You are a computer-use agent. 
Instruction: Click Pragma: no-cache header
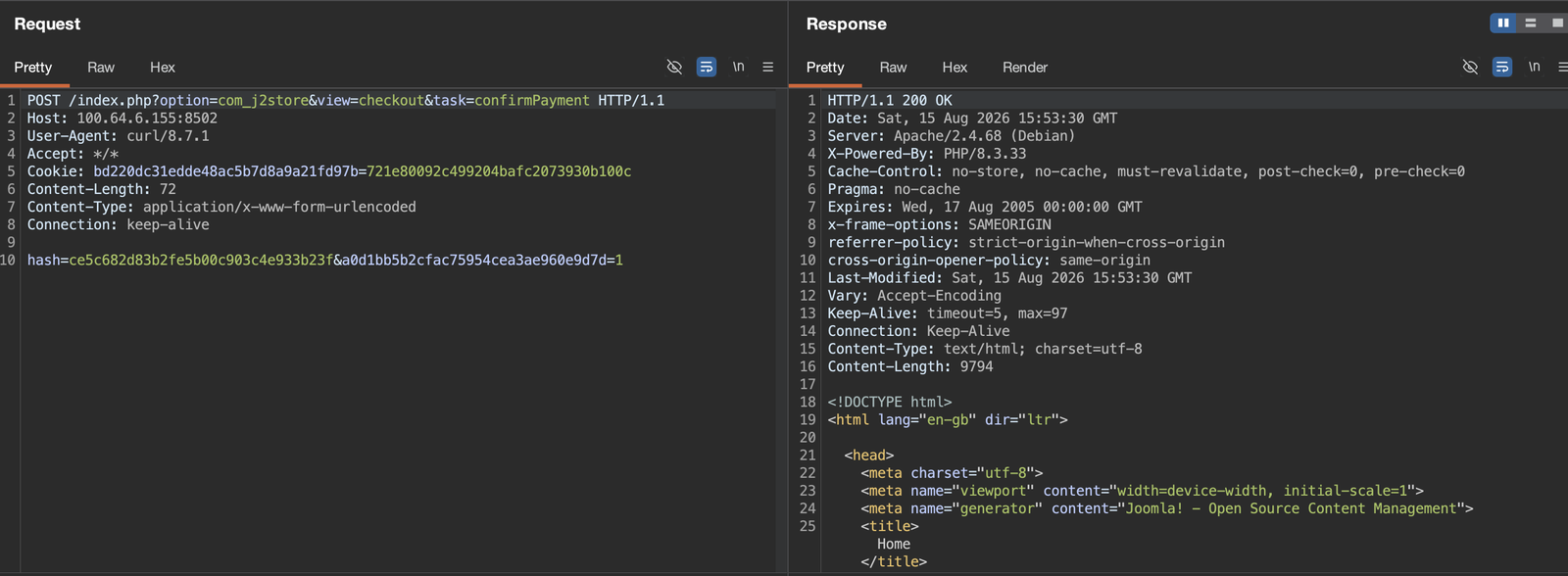click(x=894, y=188)
